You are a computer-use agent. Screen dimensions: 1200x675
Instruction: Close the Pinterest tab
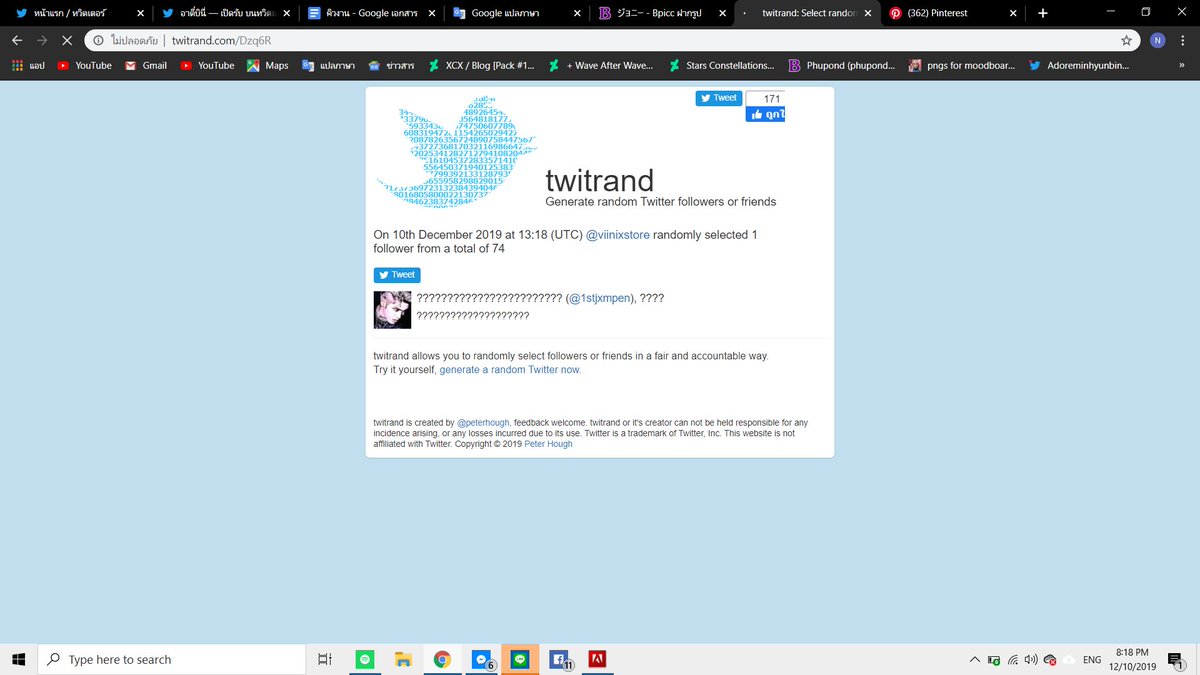(1012, 13)
